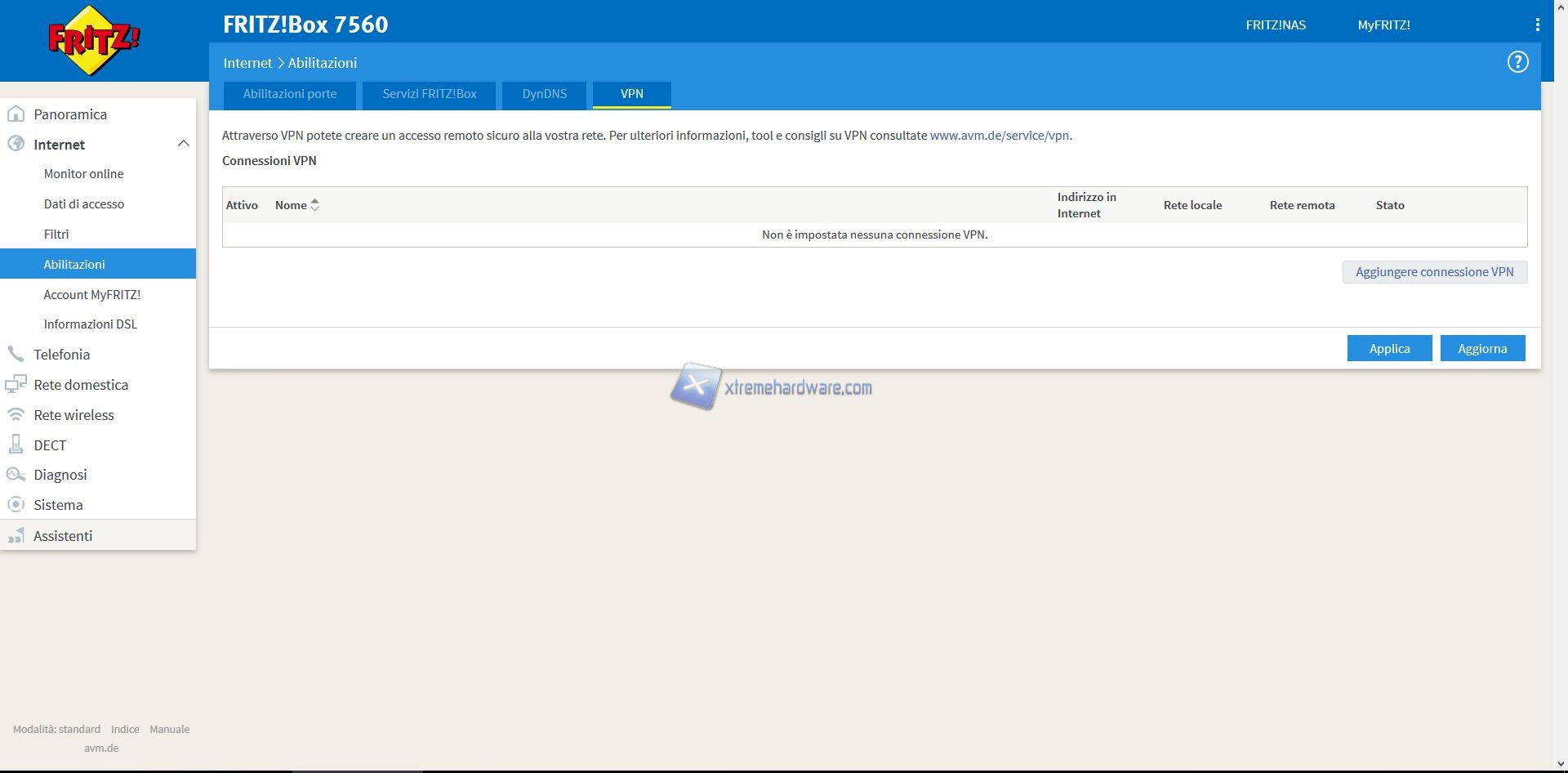Viewport: 1568px width, 773px height.
Task: Click the Panoramica house icon
Action: coord(16,114)
